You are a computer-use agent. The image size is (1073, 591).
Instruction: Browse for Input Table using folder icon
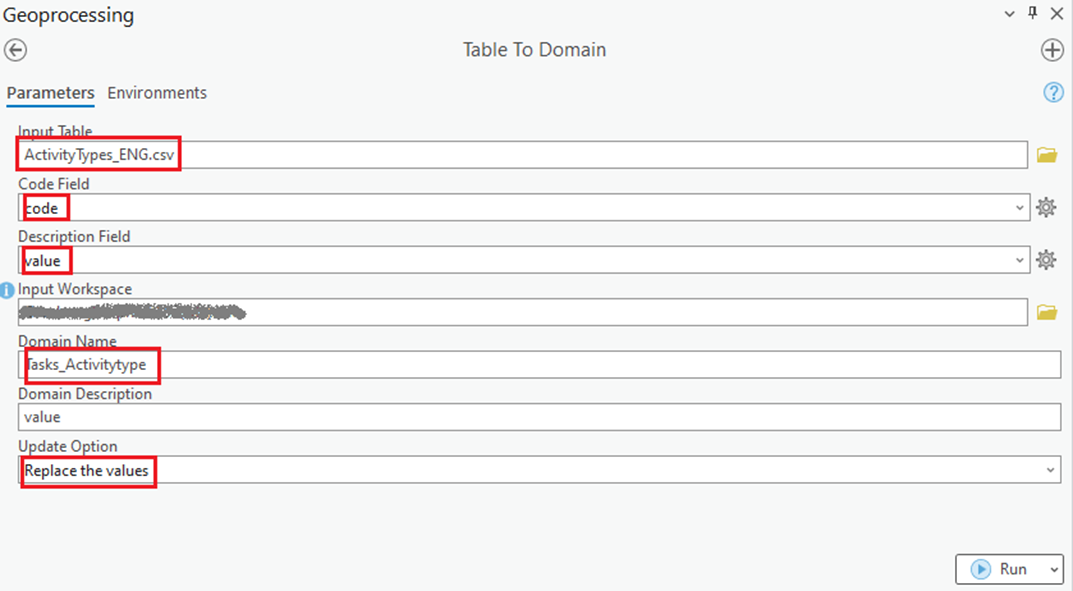pos(1046,155)
